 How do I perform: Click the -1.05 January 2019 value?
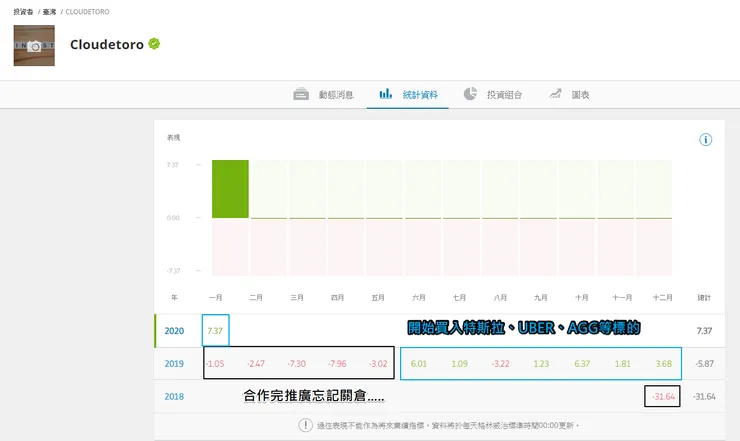[215, 364]
